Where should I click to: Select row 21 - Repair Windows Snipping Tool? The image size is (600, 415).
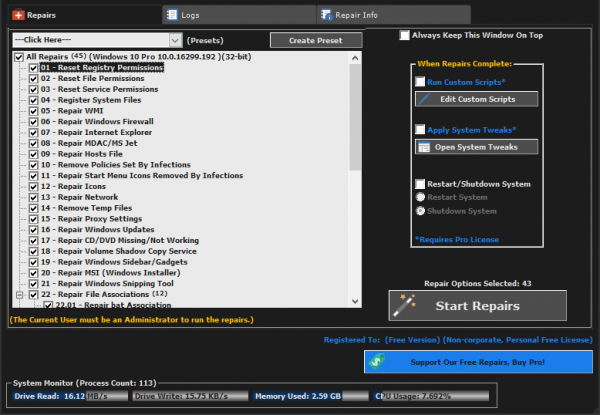coord(107,284)
